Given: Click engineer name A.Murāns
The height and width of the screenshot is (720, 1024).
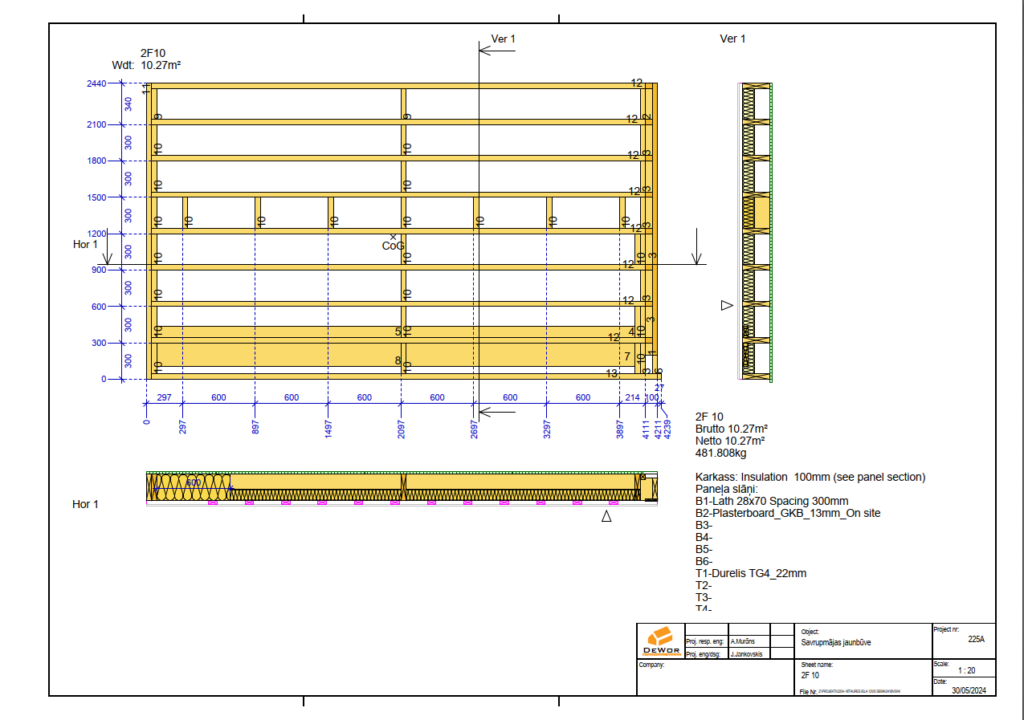Looking at the screenshot, I should (x=741, y=640).
